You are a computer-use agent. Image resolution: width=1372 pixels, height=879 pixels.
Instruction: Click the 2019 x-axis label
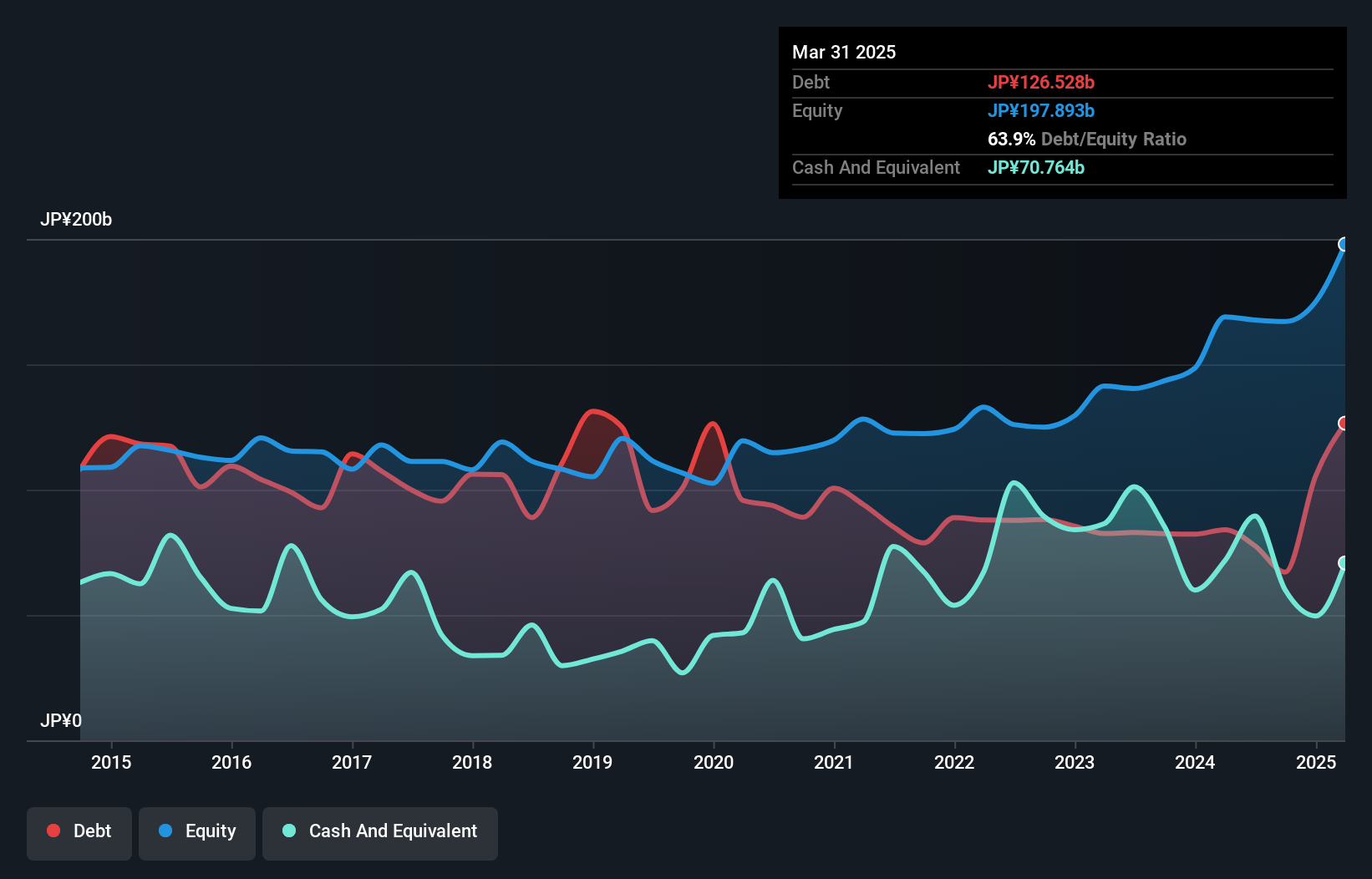(592, 762)
